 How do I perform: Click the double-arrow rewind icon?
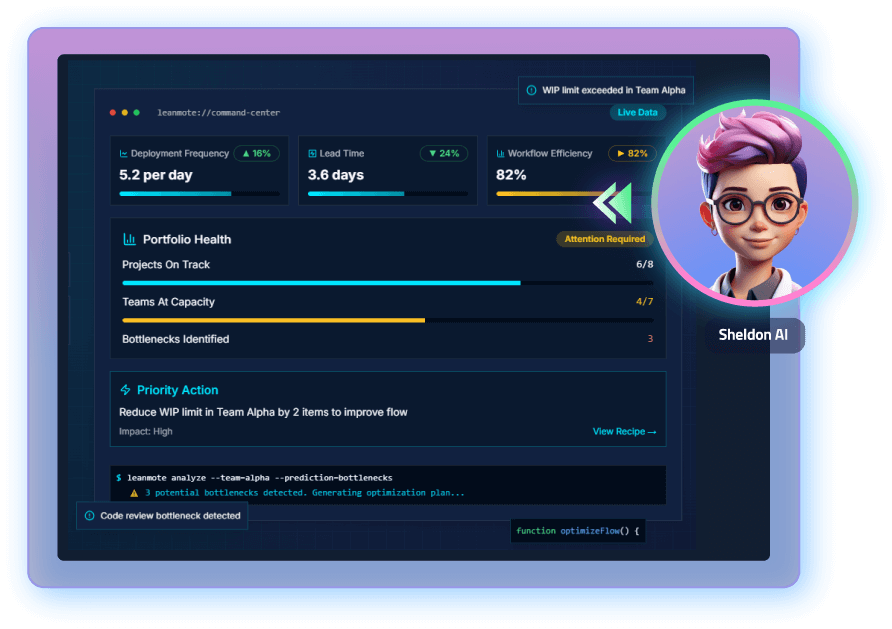[x=612, y=201]
